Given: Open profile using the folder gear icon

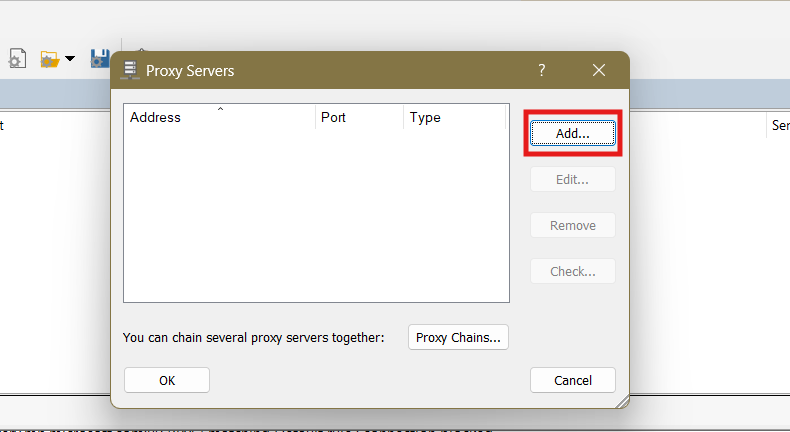Looking at the screenshot, I should coord(49,59).
